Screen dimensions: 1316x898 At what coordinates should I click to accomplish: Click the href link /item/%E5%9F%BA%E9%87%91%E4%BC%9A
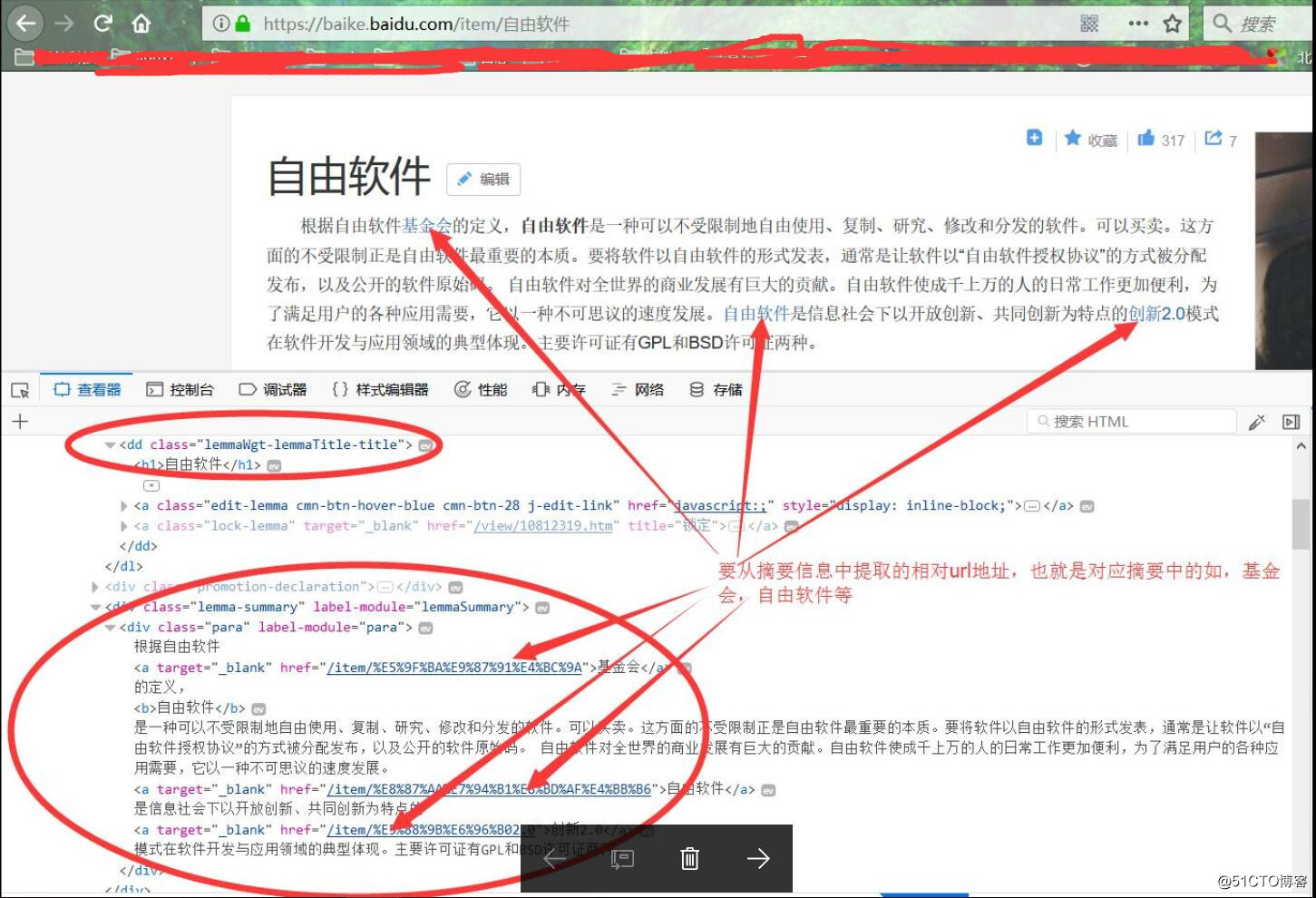point(453,668)
